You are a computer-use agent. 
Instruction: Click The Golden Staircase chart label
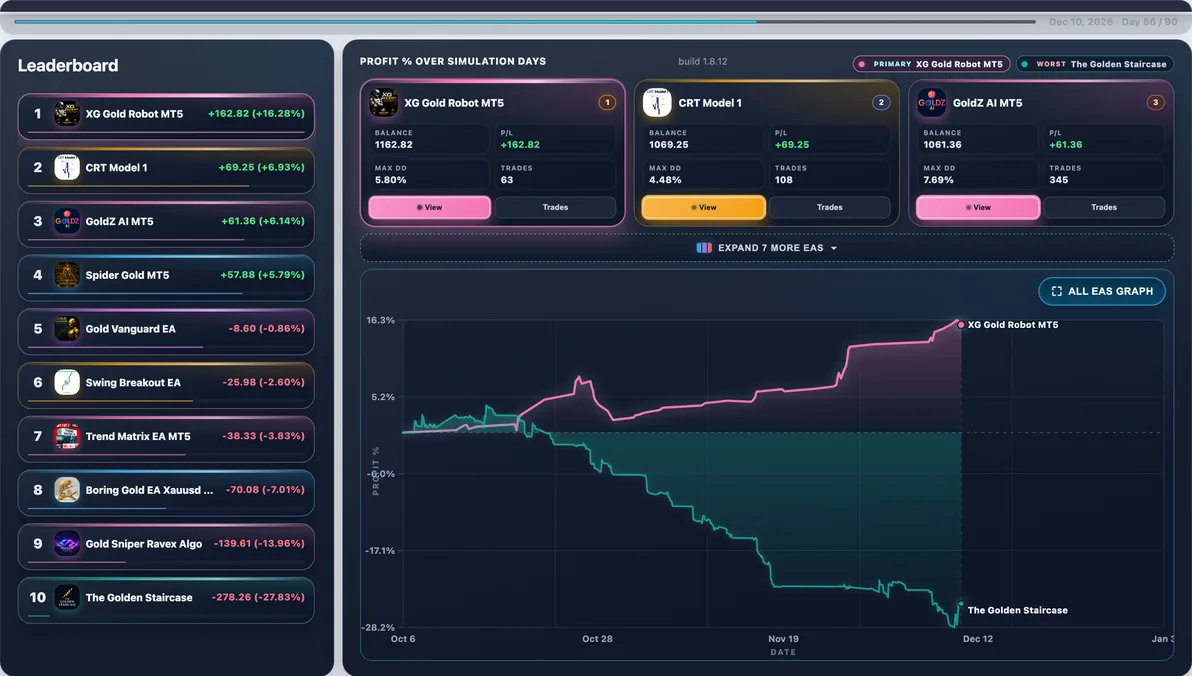pyautogui.click(x=1017, y=611)
